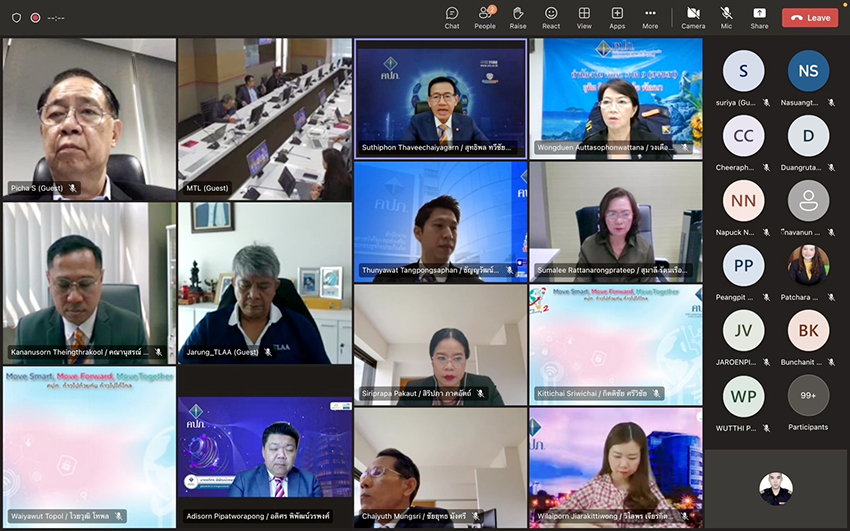Leave the meeting
This screenshot has width=850, height=531.
click(810, 17)
